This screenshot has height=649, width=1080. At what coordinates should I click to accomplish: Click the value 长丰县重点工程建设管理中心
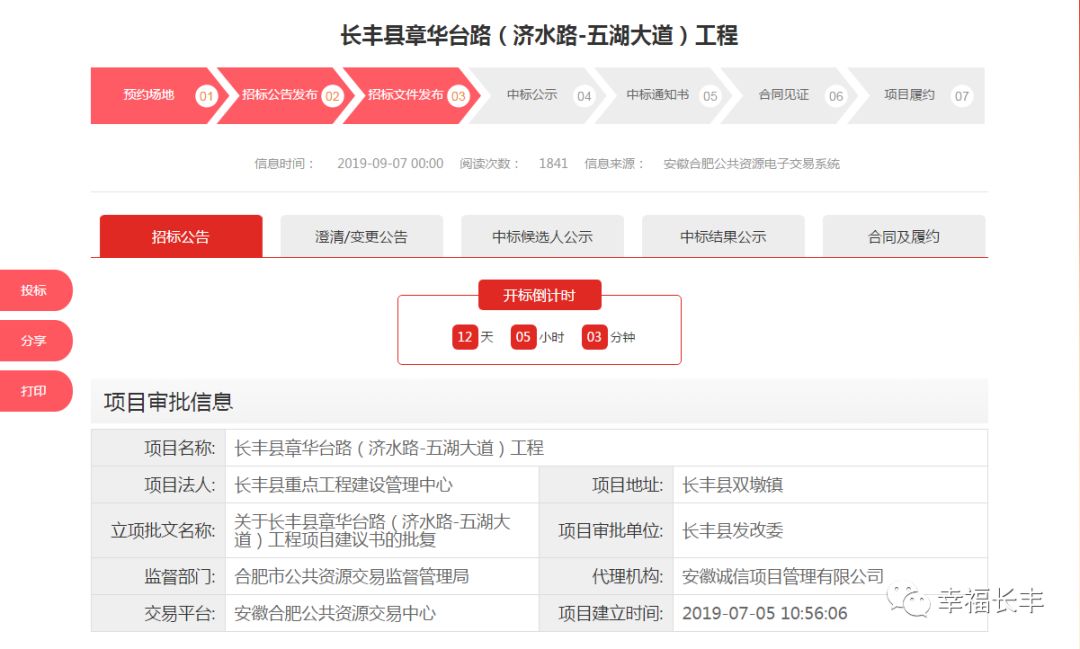[343, 484]
